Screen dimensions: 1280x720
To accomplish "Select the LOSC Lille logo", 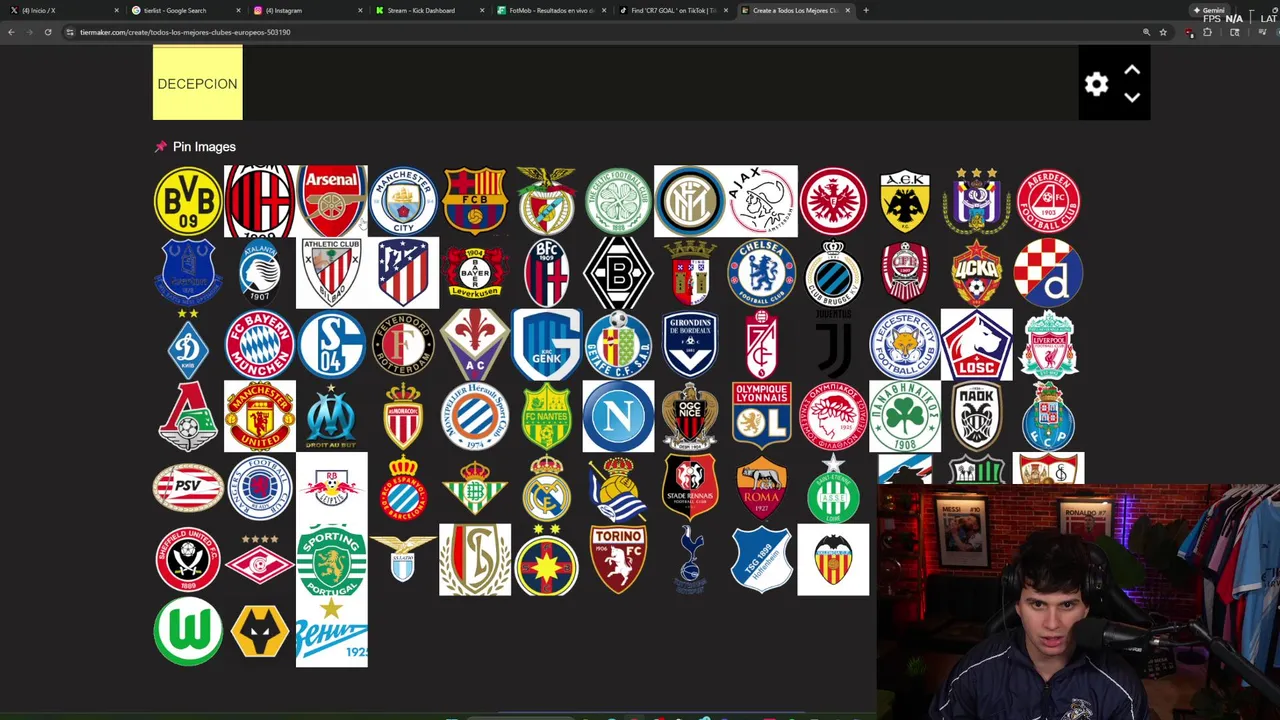I will point(977,344).
